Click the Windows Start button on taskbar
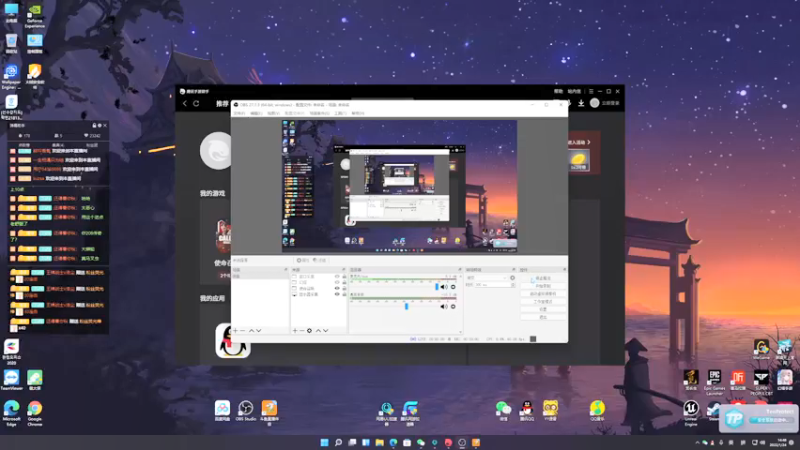Image resolution: width=800 pixels, height=450 pixels. tap(324, 442)
